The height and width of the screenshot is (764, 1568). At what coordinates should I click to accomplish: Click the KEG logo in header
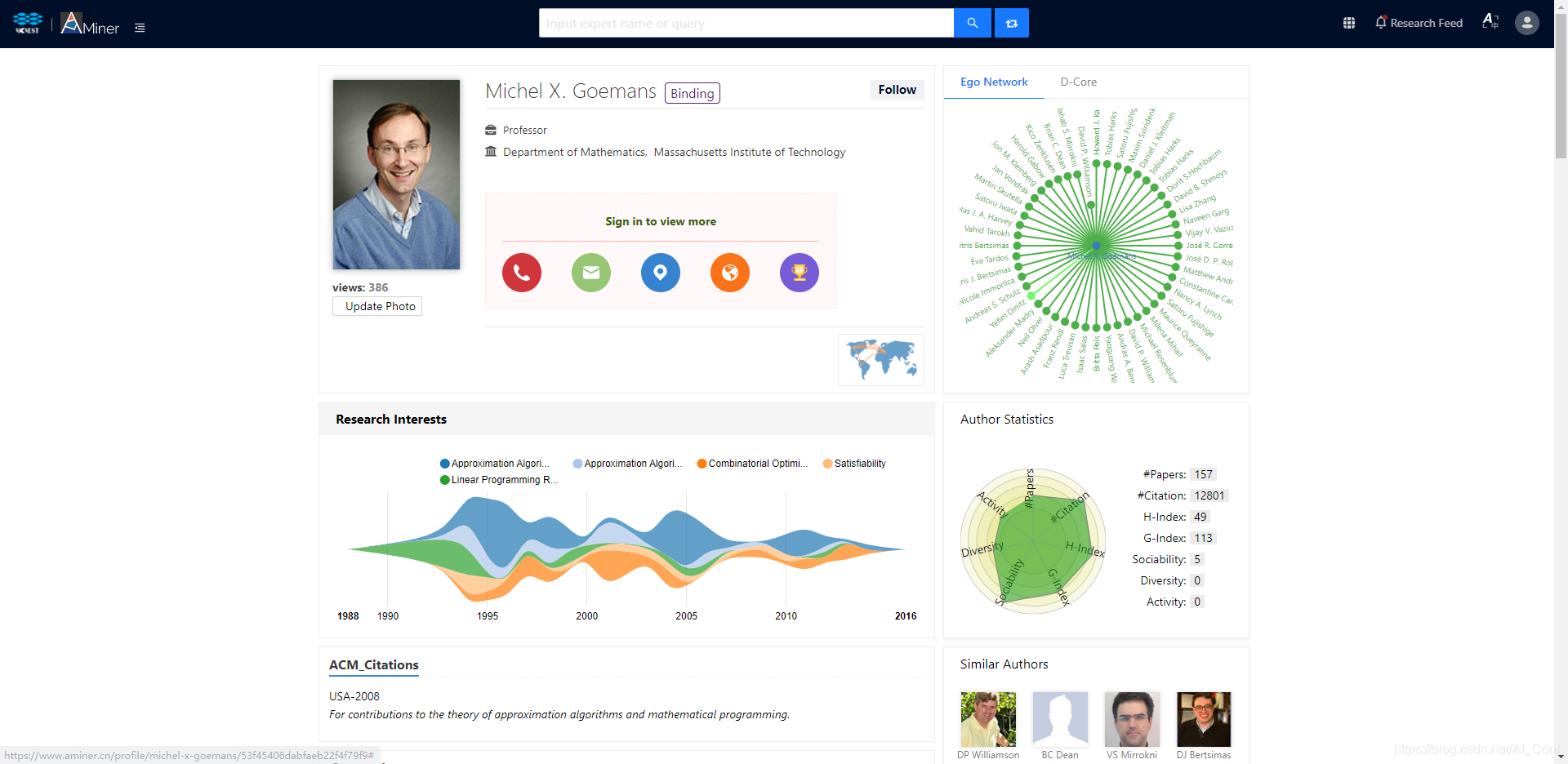pos(28,23)
